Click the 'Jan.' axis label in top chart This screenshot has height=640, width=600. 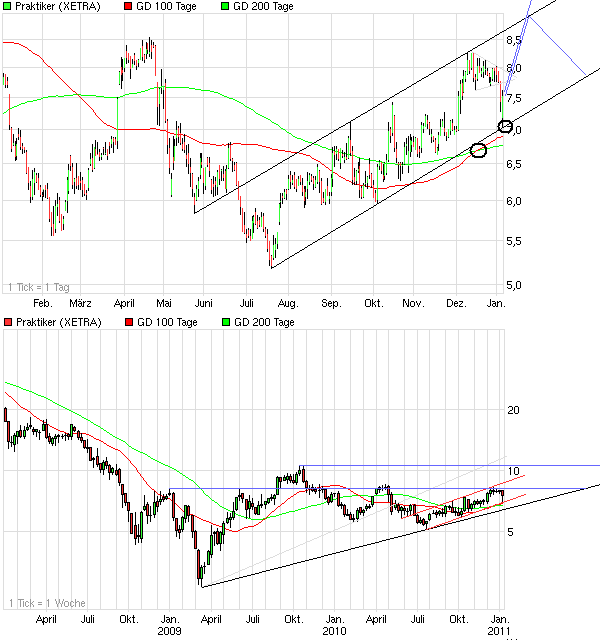(496, 303)
